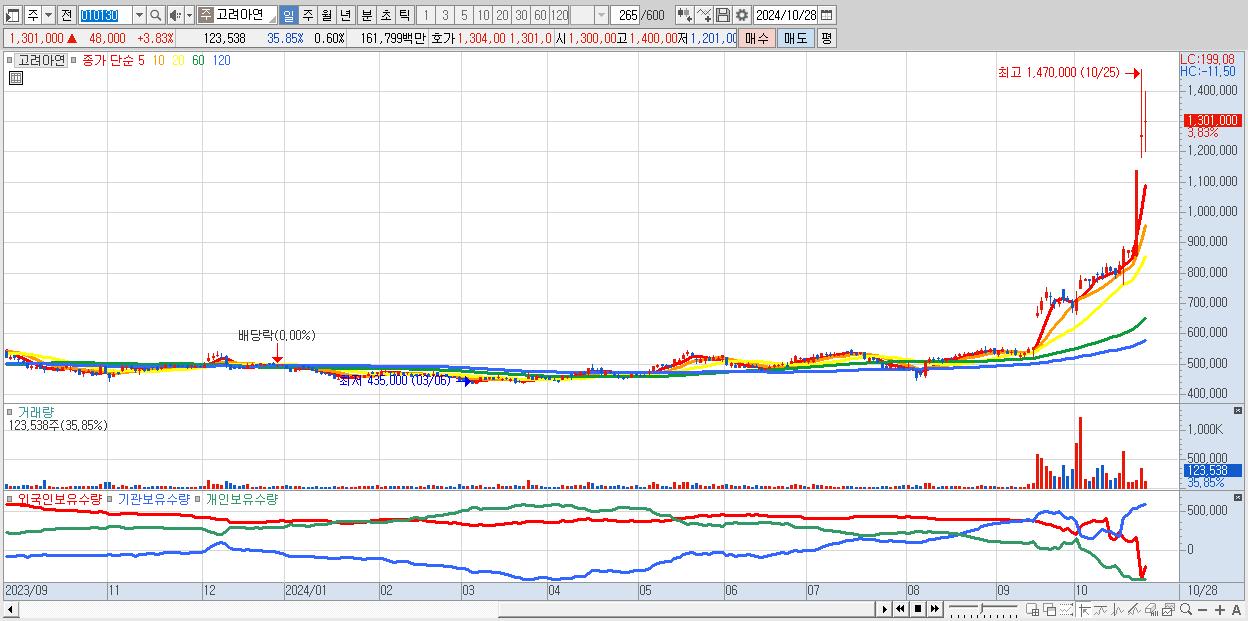Toggle the 외국인보유수량 indicator marker

pos(10,498)
